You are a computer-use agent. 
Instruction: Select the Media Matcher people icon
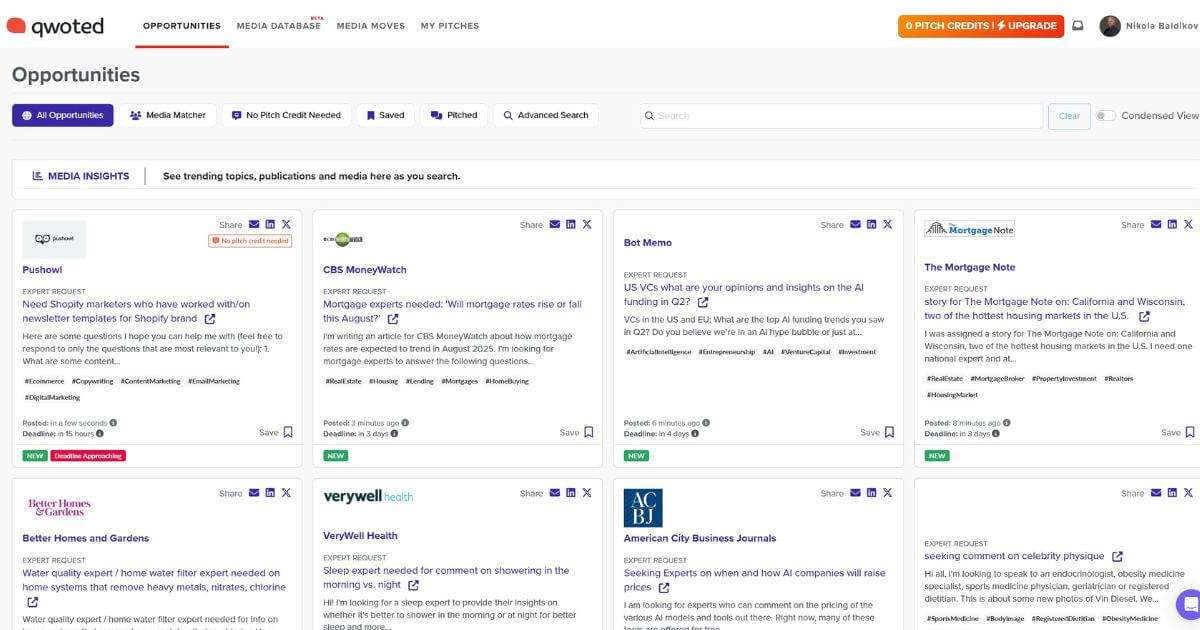[x=134, y=114]
